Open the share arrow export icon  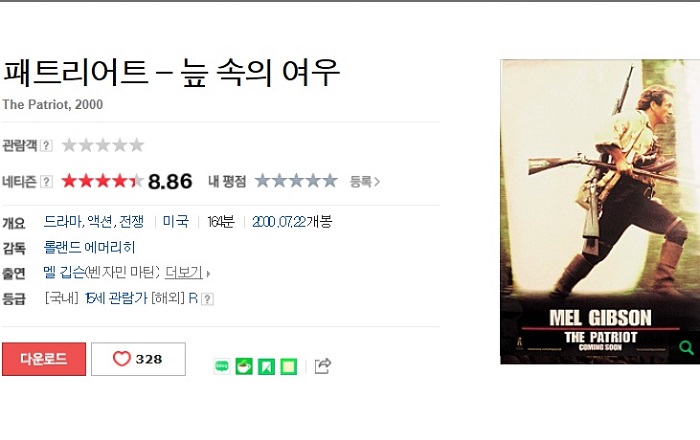point(323,366)
